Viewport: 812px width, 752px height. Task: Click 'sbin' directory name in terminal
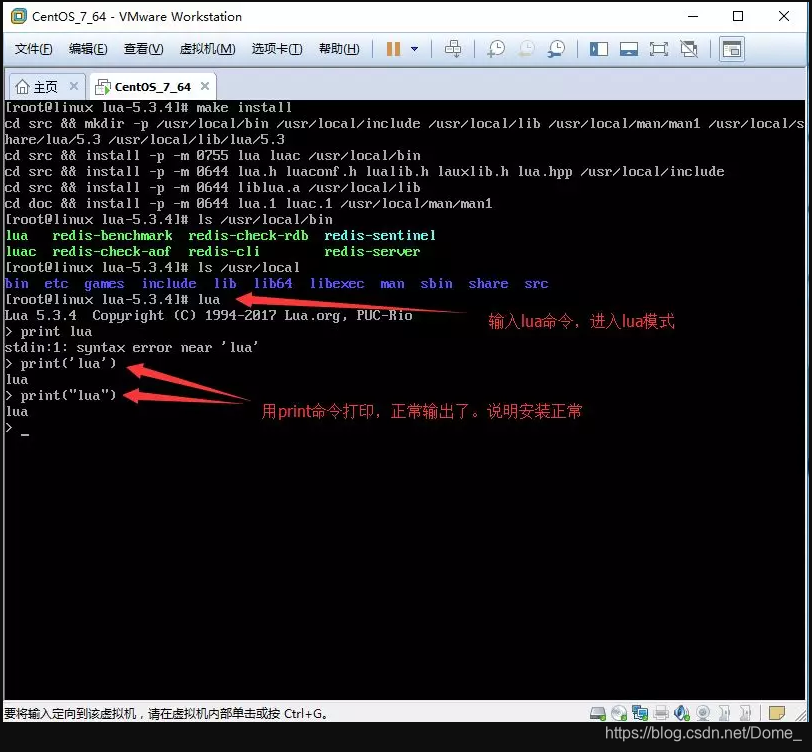click(436, 284)
